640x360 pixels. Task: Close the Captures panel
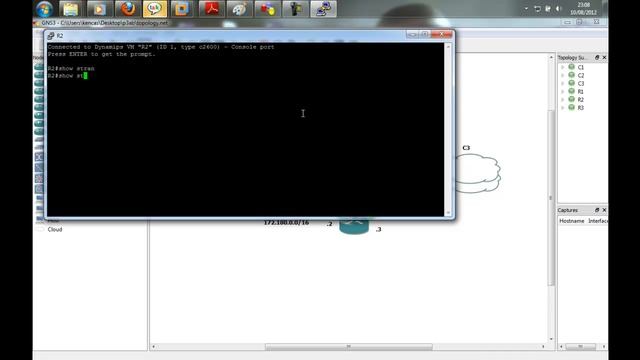[x=604, y=210]
